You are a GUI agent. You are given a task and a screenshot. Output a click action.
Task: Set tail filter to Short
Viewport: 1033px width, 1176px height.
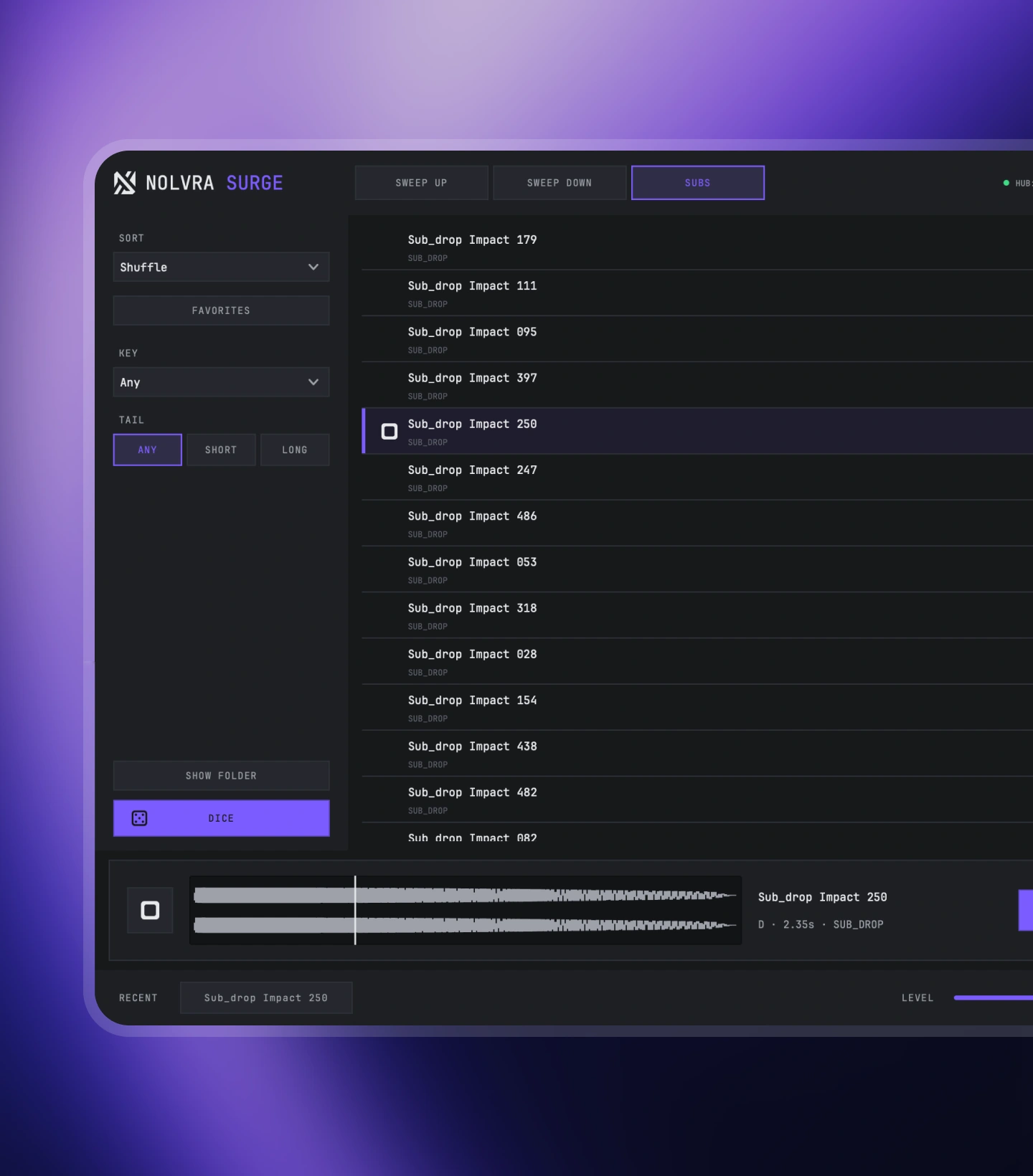221,450
